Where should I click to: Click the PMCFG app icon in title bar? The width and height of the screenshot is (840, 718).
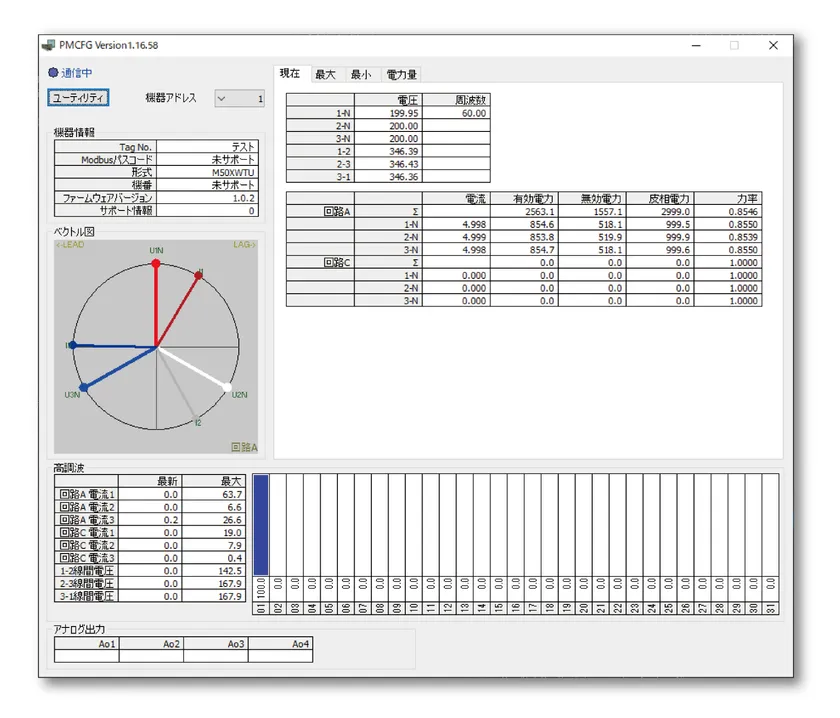(x=50, y=45)
